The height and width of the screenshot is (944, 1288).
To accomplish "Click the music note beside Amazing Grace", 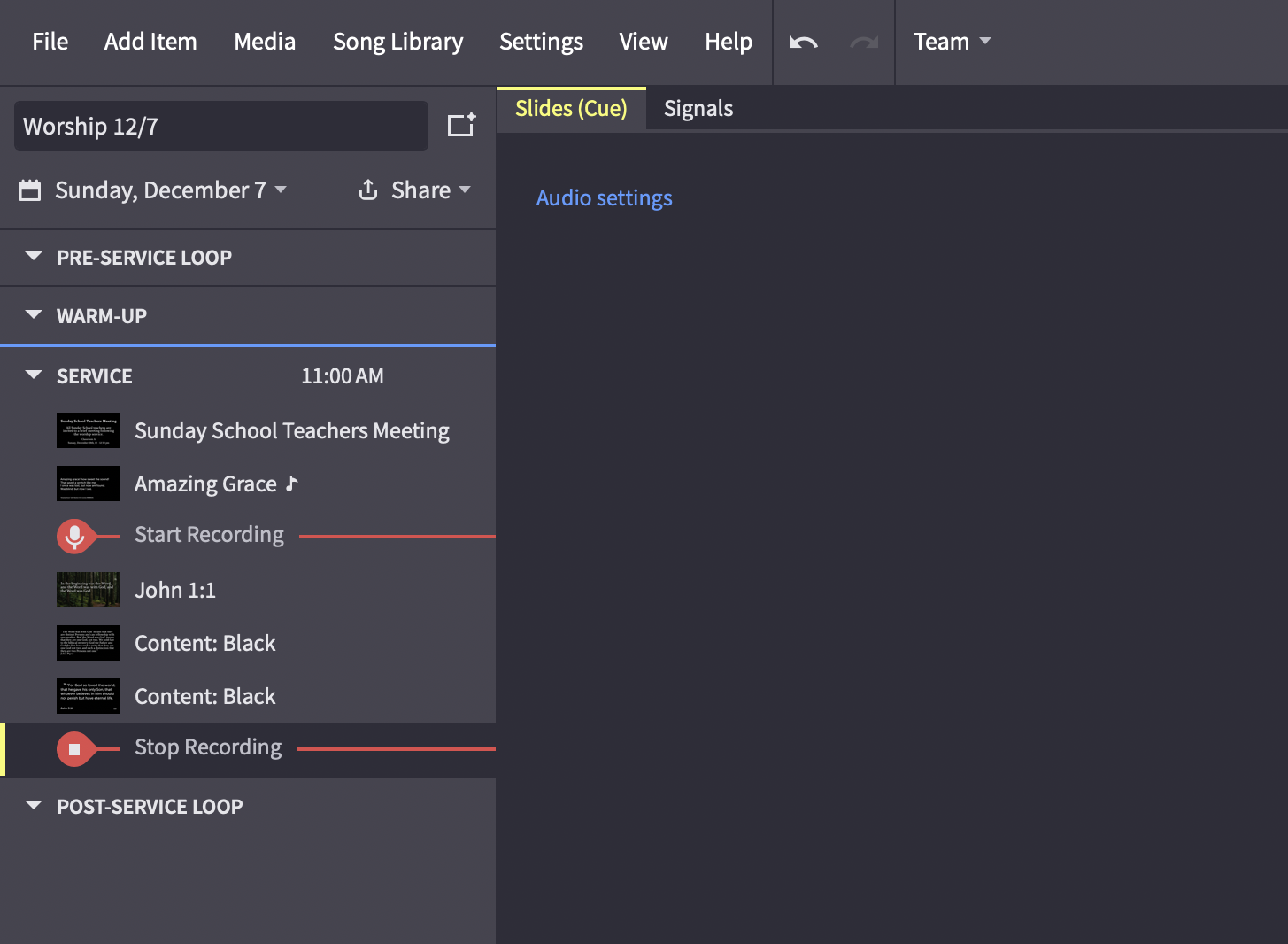I will click(x=291, y=484).
